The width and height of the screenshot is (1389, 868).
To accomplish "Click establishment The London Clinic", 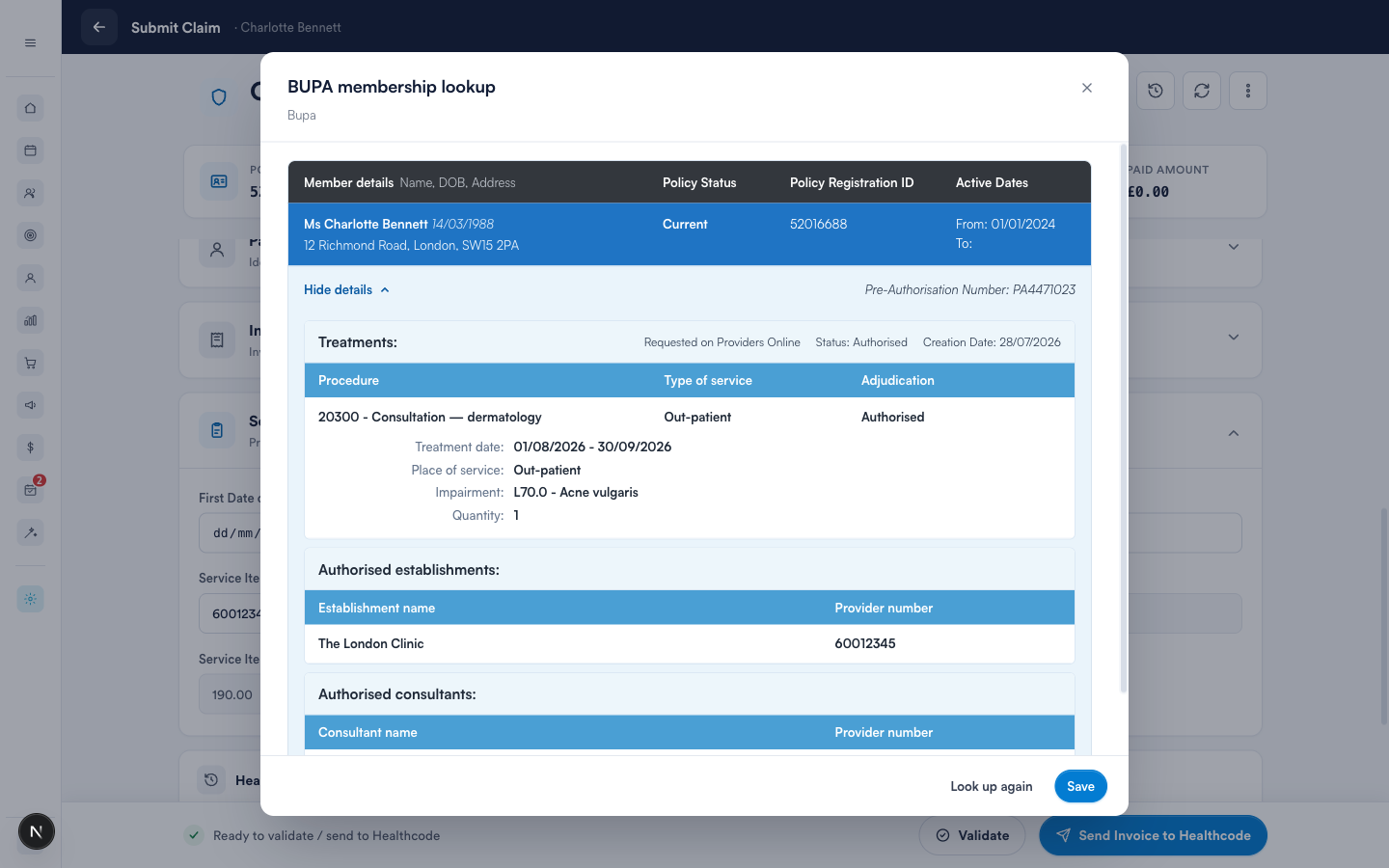I will (x=371, y=643).
